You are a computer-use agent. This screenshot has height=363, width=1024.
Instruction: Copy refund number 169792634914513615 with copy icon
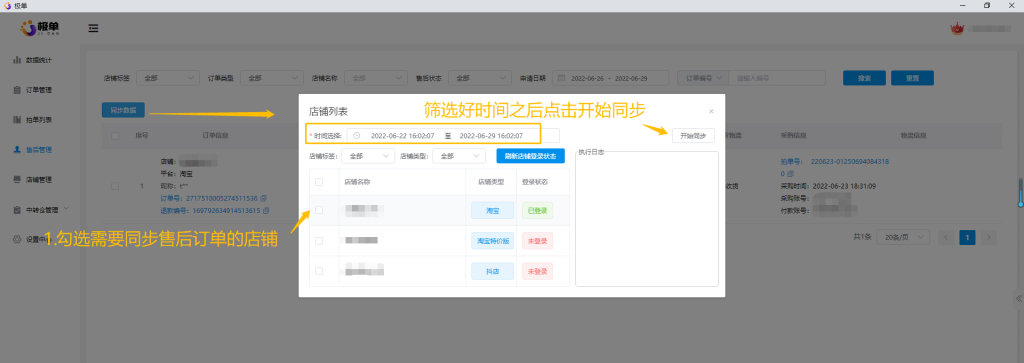(266, 210)
